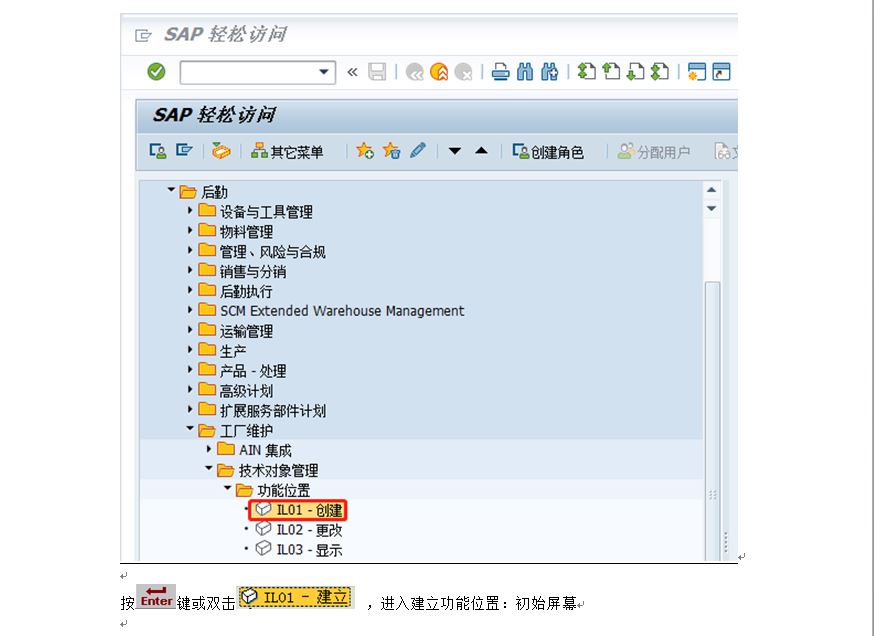Click the Create New Session icon
874x636 pixels.
point(697,72)
